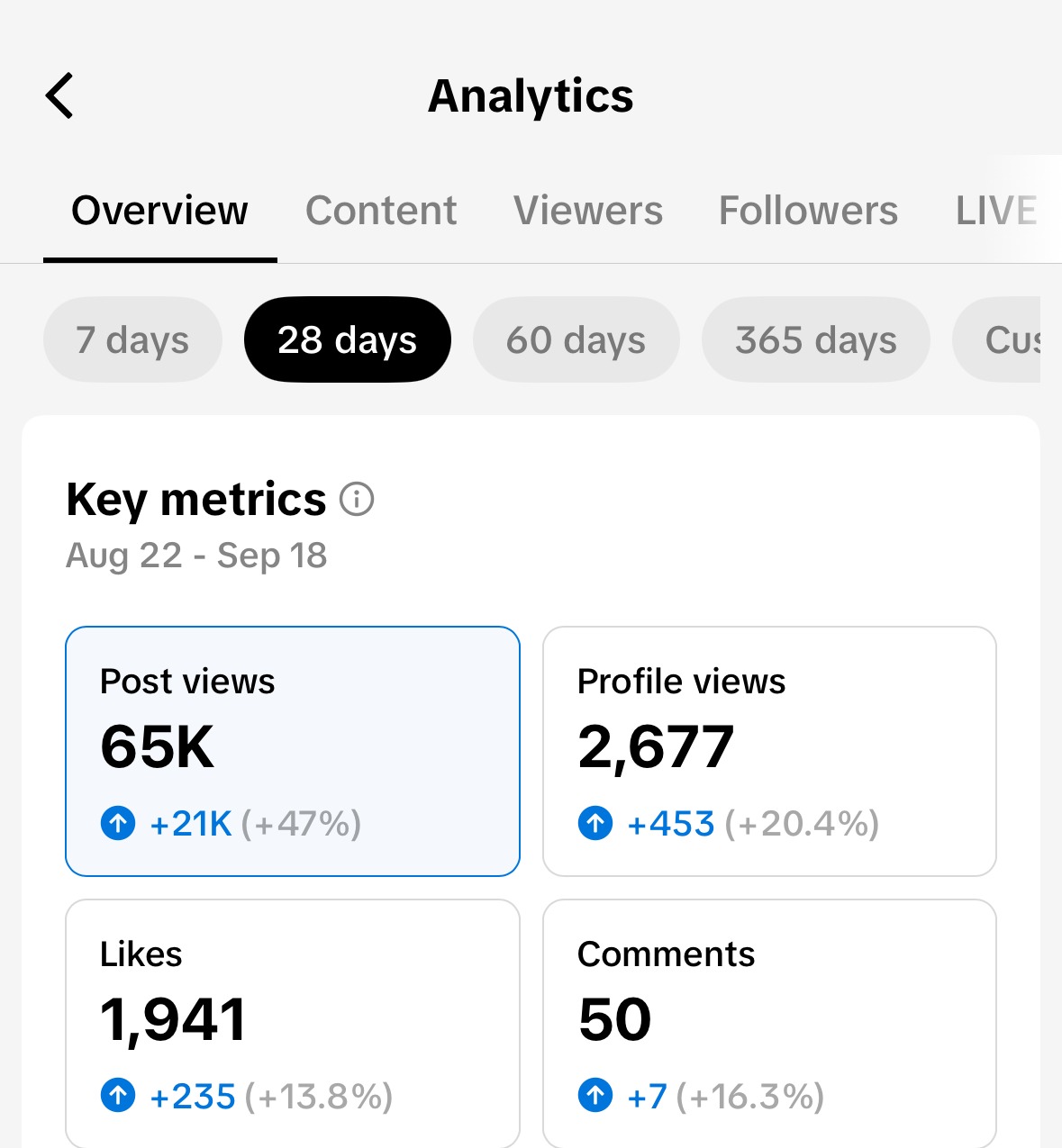Screen dimensions: 1062x1148
Task: Select the Post views metric card
Action: 293,751
